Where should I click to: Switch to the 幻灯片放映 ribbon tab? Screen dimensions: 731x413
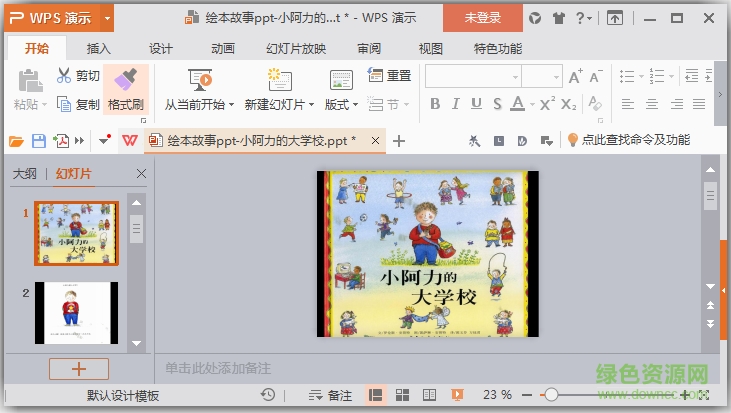(x=296, y=48)
